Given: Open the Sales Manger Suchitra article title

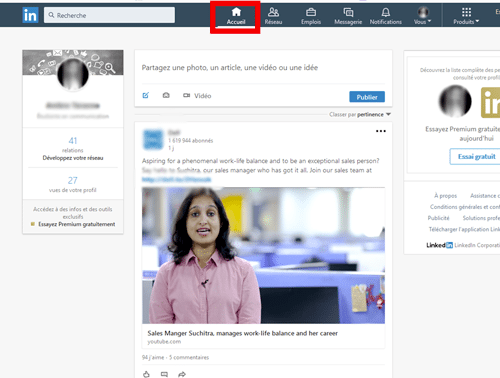Looking at the screenshot, I should [x=242, y=333].
